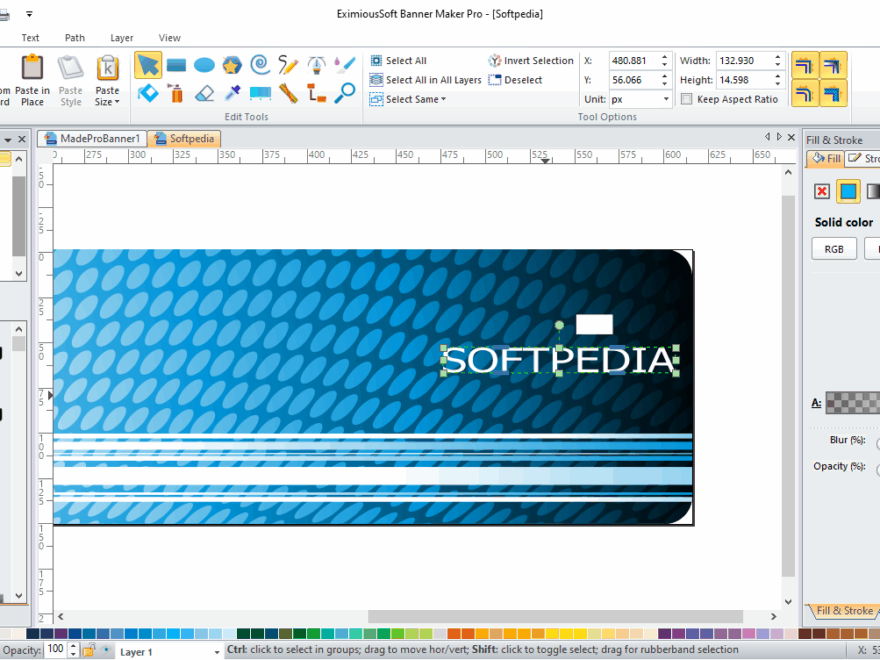Click the layer visibility icon beside Layer 1
This screenshot has height=660, width=880.
(106, 650)
